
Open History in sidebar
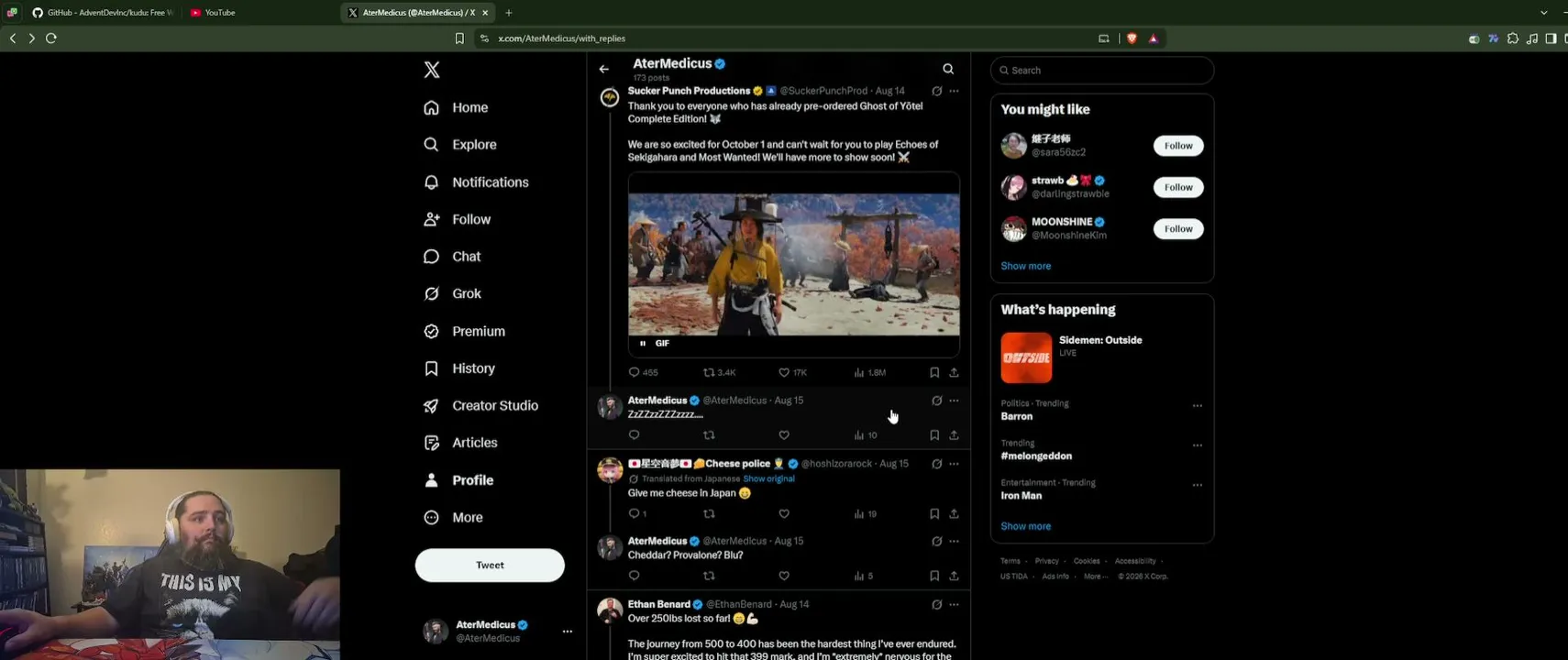click(x=459, y=368)
